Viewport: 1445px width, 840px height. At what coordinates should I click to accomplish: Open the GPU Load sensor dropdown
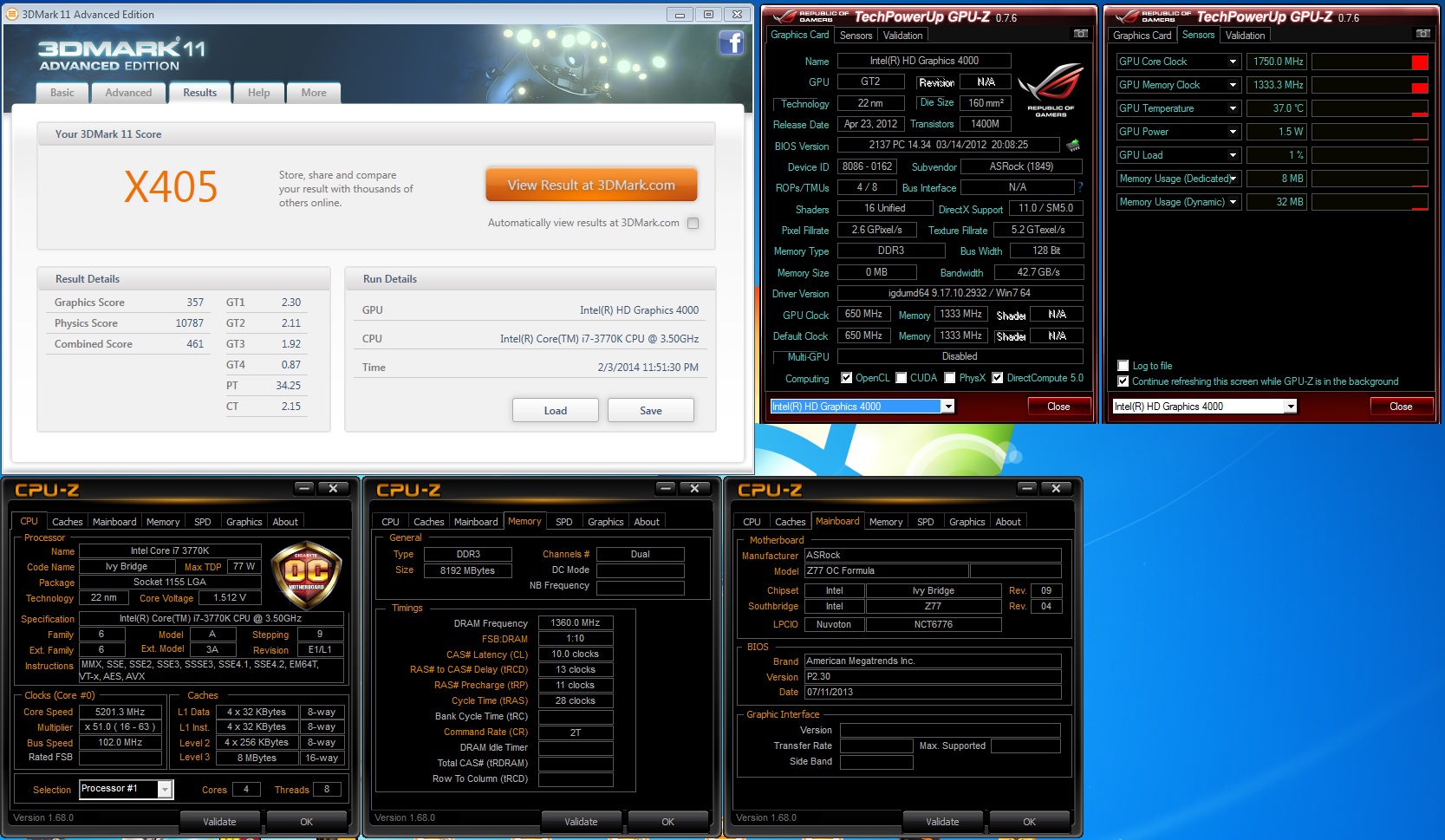click(x=1233, y=155)
